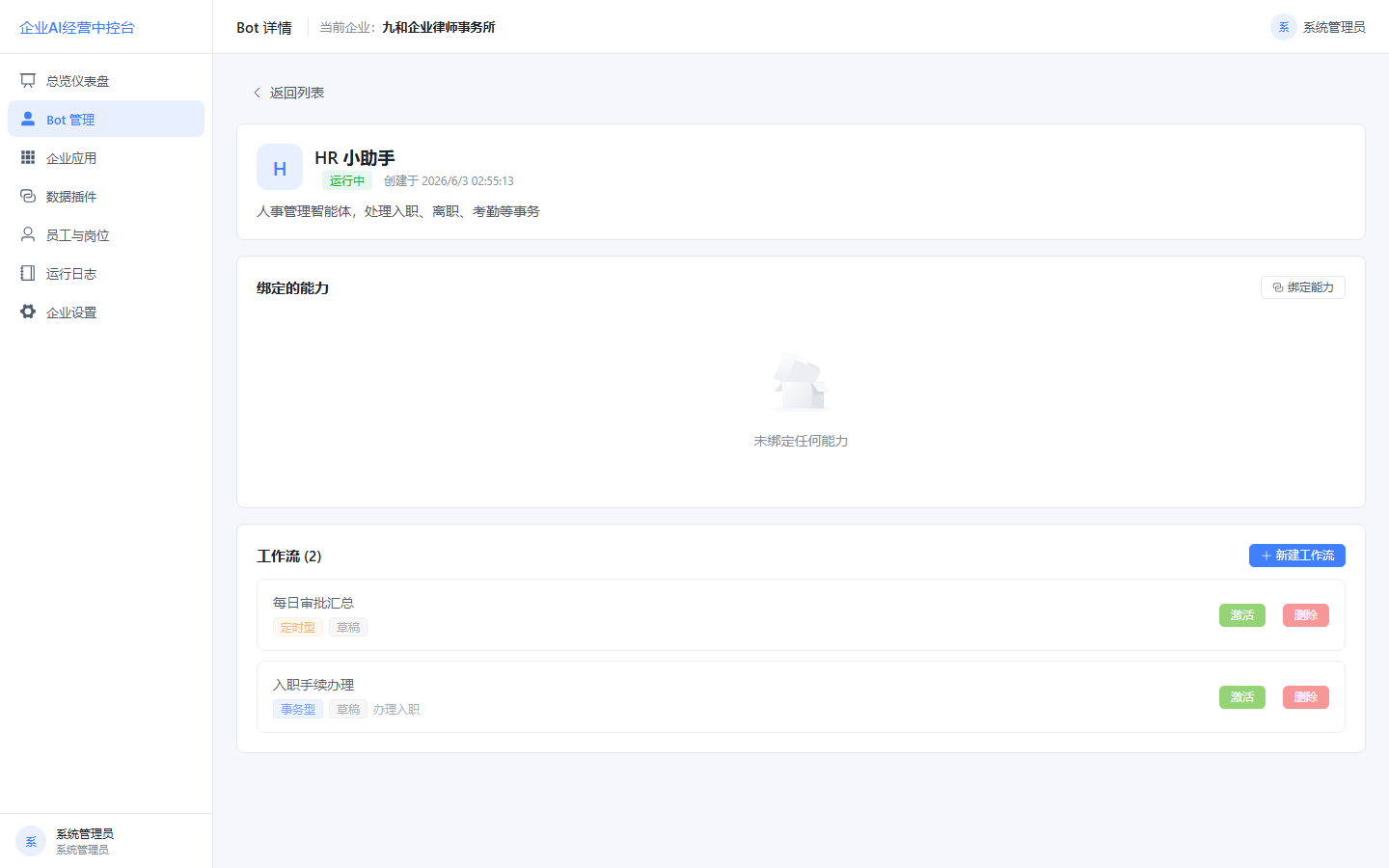
Task: Click the 绑定能力 button
Action: [x=1303, y=287]
